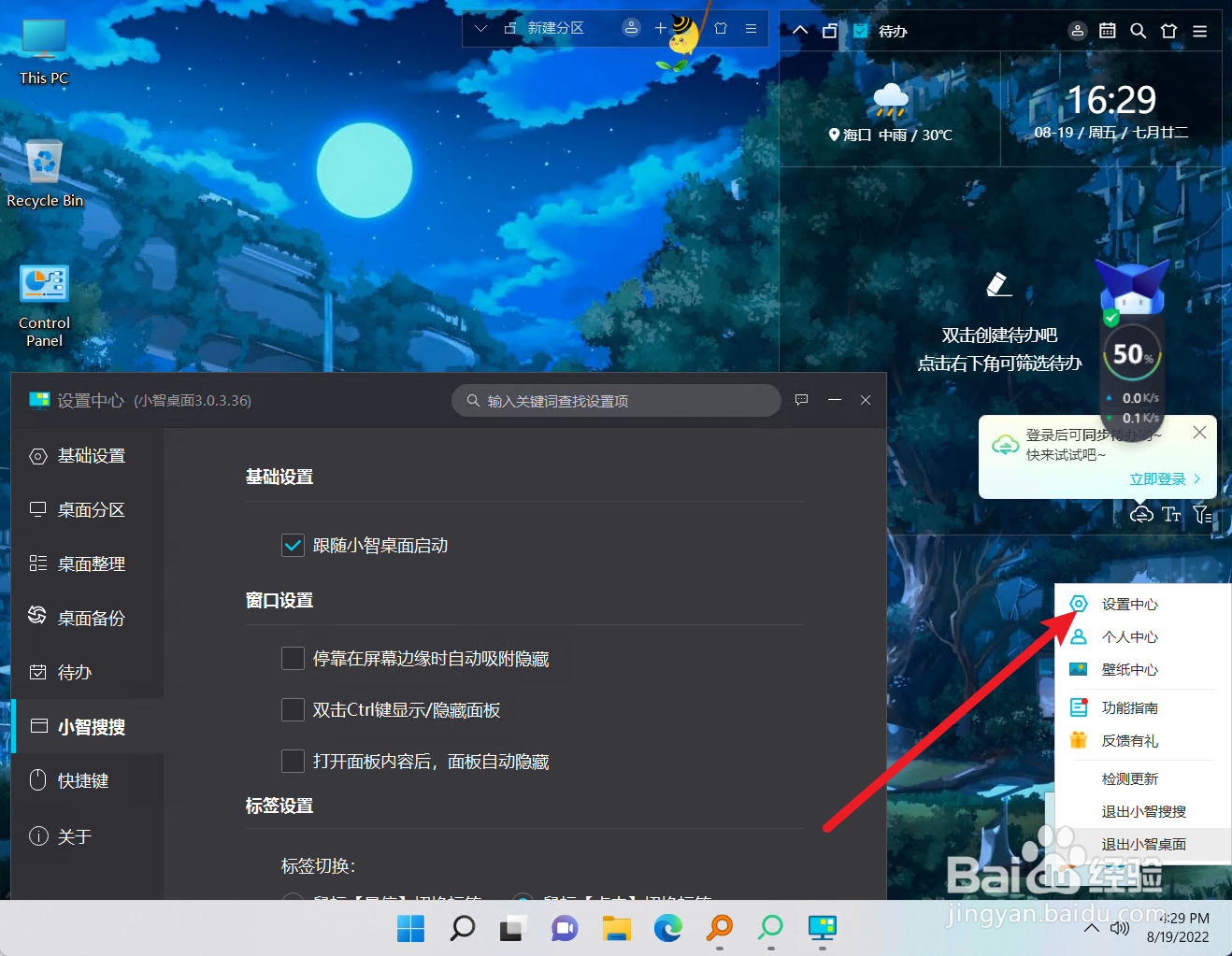Click the pop-out window icon in 待办 panel
The height and width of the screenshot is (956, 1232).
coord(829,30)
